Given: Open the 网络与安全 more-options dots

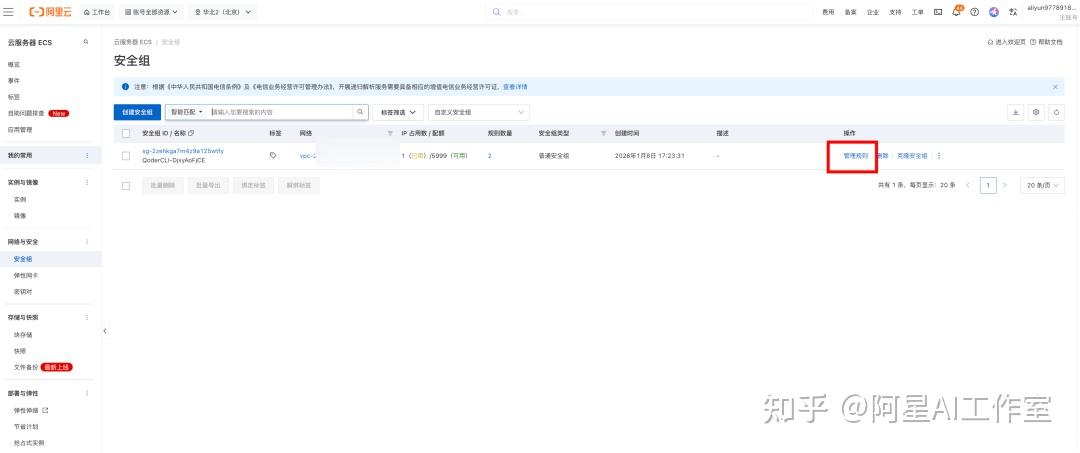Looking at the screenshot, I should (x=87, y=242).
